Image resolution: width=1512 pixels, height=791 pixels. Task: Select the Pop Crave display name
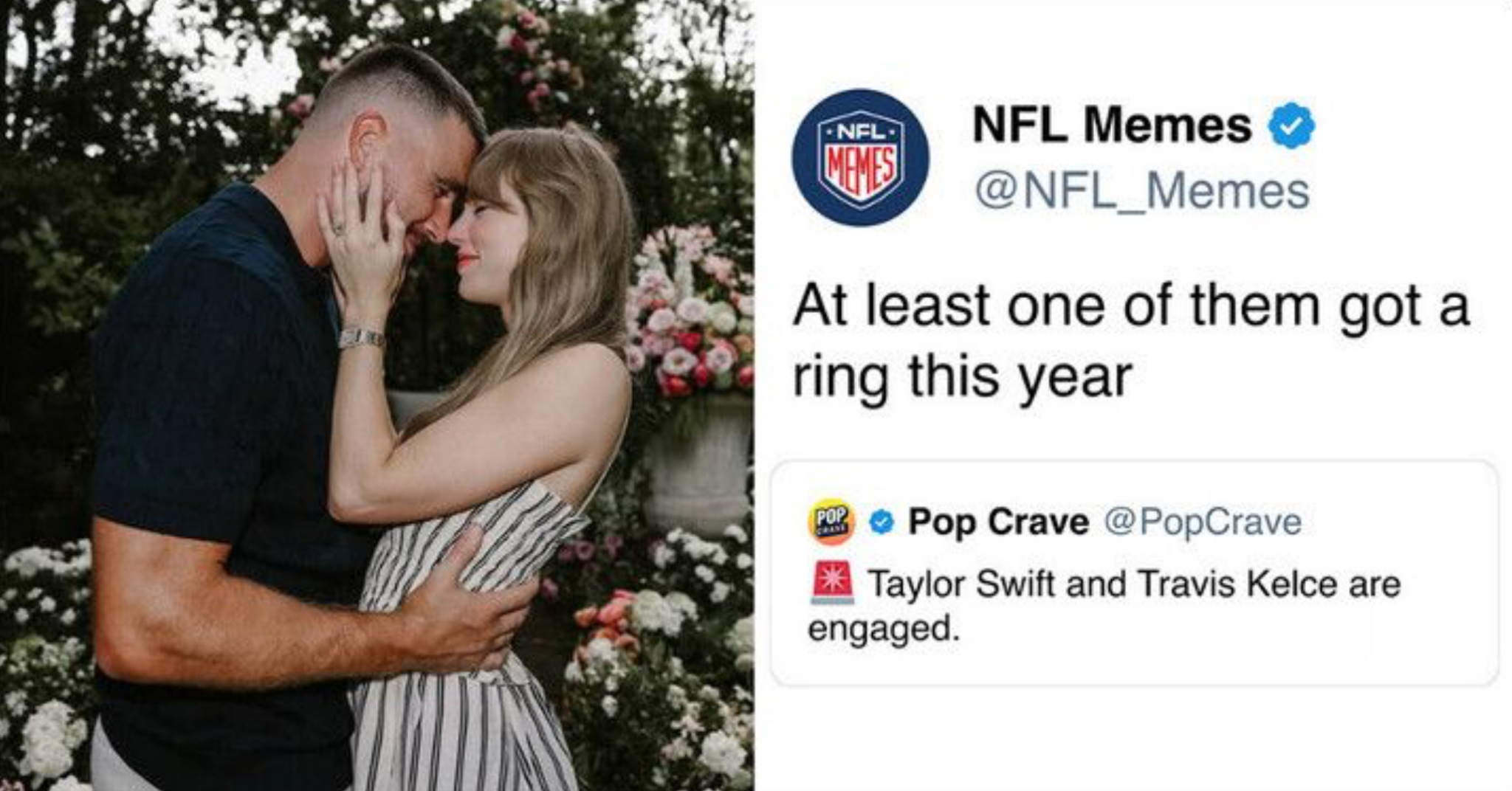pos(998,522)
